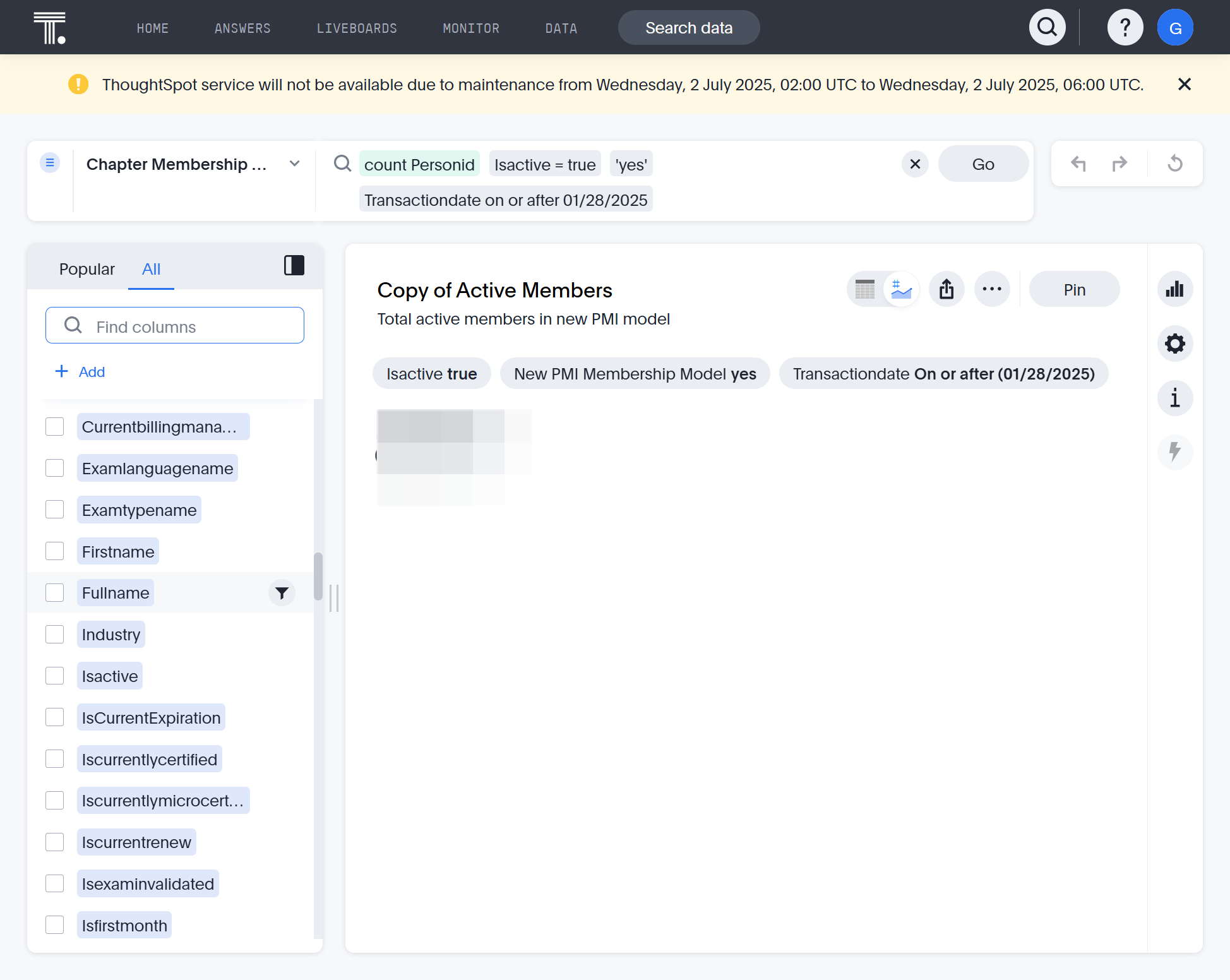
Task: Open the Isactive true filter chip
Action: click(432, 374)
